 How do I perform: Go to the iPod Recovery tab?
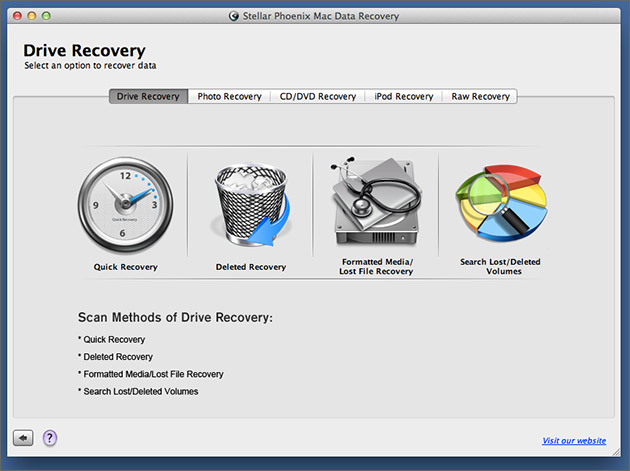tap(404, 97)
